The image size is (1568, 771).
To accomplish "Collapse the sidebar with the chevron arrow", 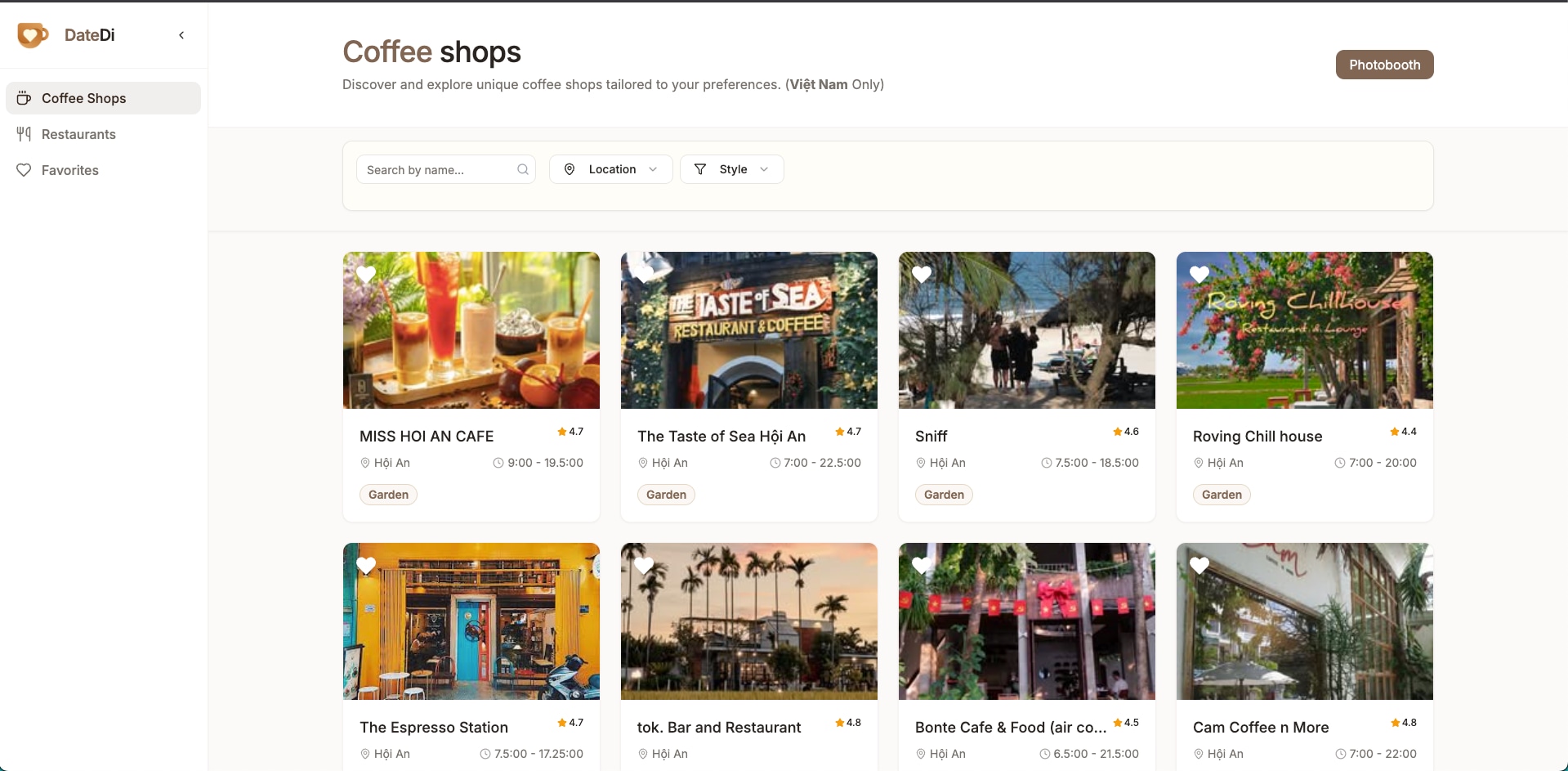I will coord(181,35).
